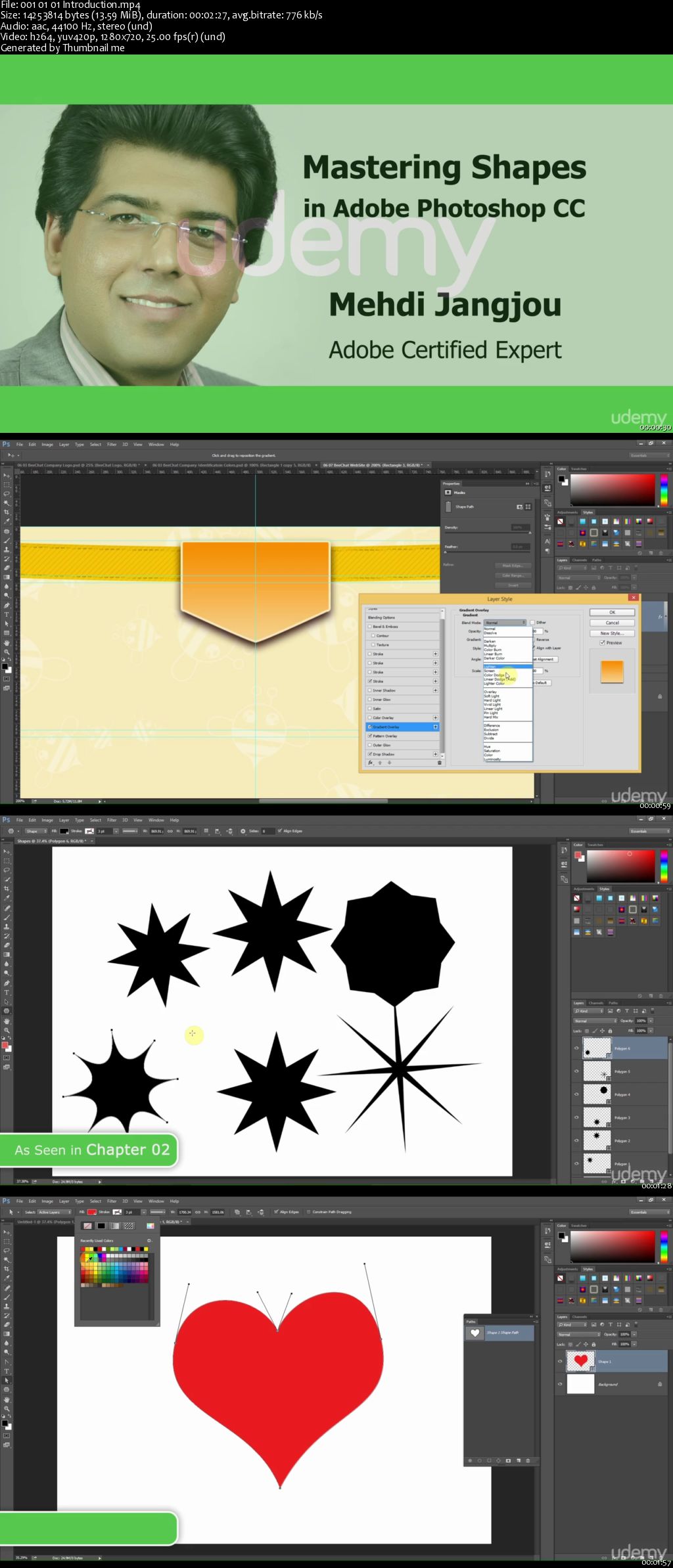Click Path Alignment icon in heart-frame options bar
Image resolution: width=673 pixels, height=1568 pixels.
point(248,1212)
